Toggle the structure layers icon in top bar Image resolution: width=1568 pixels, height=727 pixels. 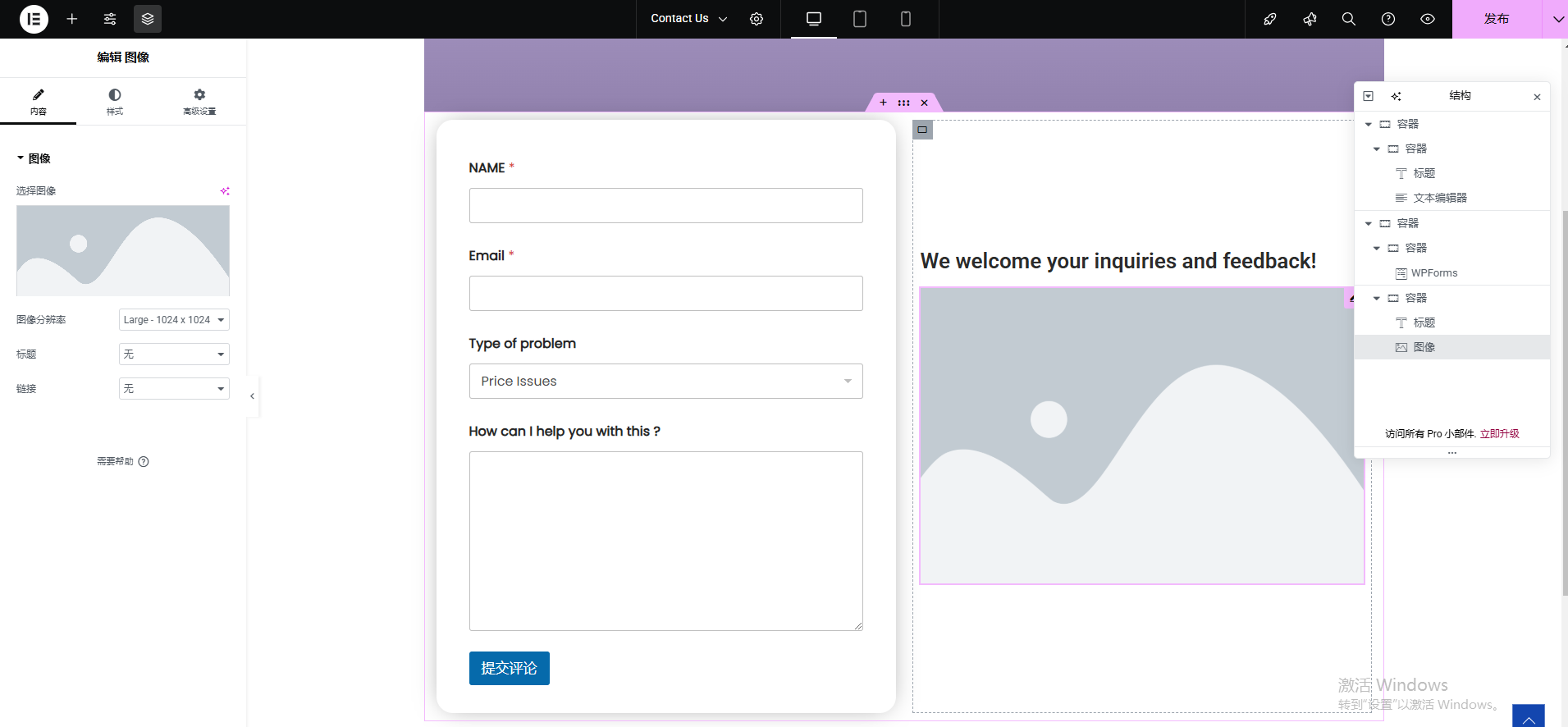point(148,19)
